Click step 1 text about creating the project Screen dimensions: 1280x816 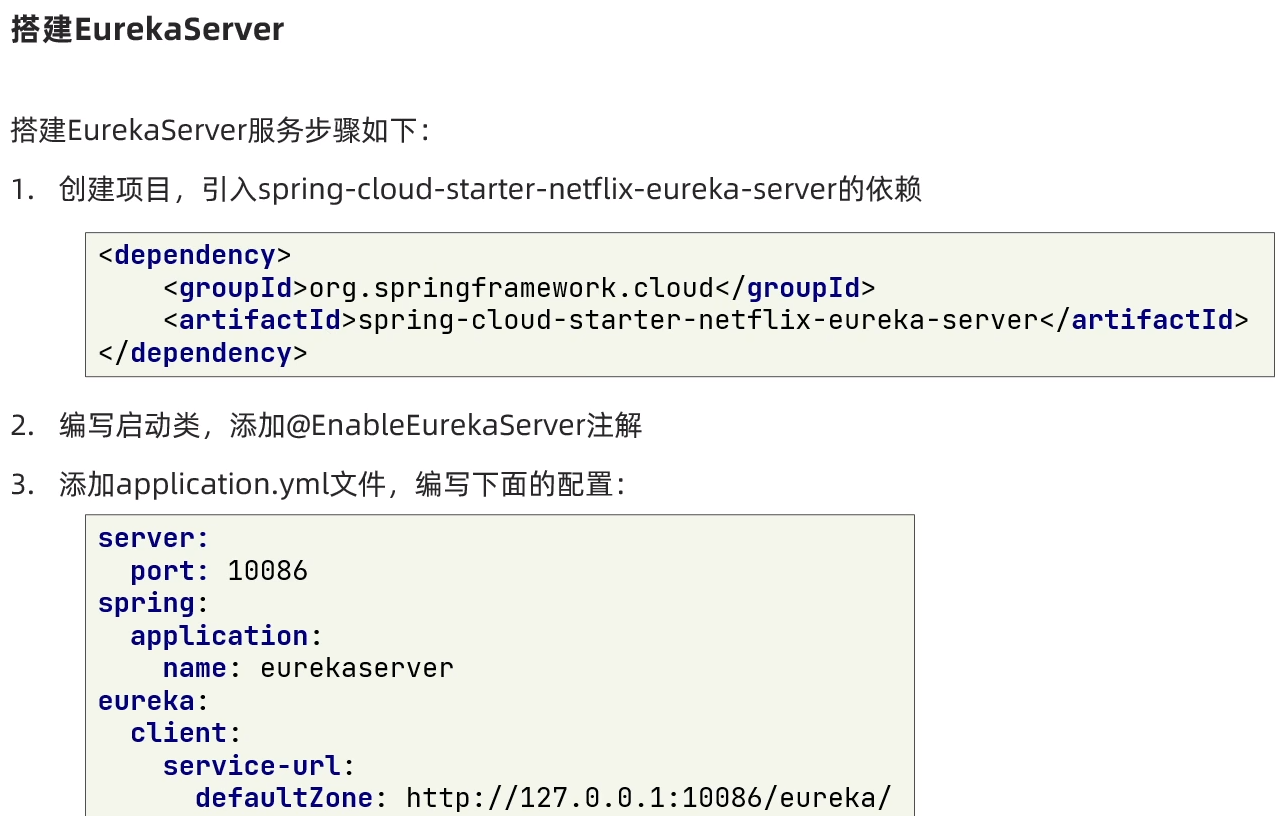[x=490, y=189]
